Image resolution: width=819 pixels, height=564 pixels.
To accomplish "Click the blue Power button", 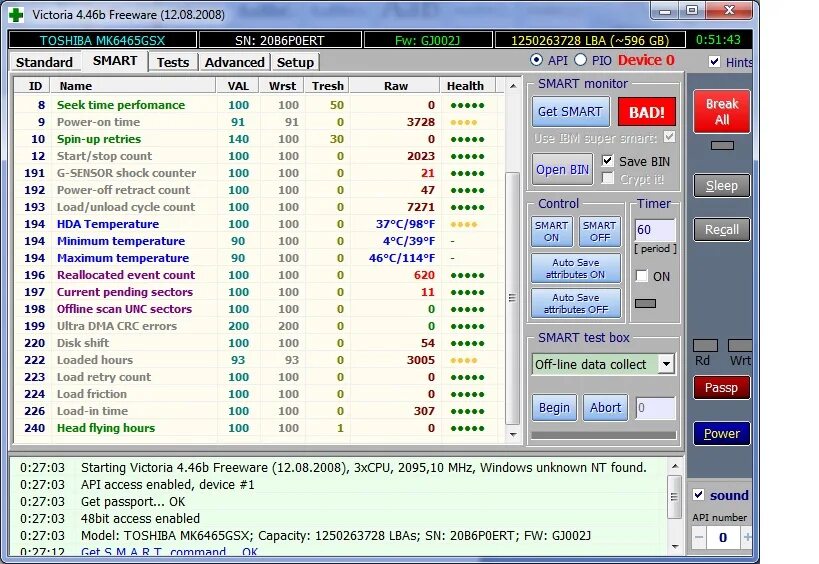I will coord(721,433).
